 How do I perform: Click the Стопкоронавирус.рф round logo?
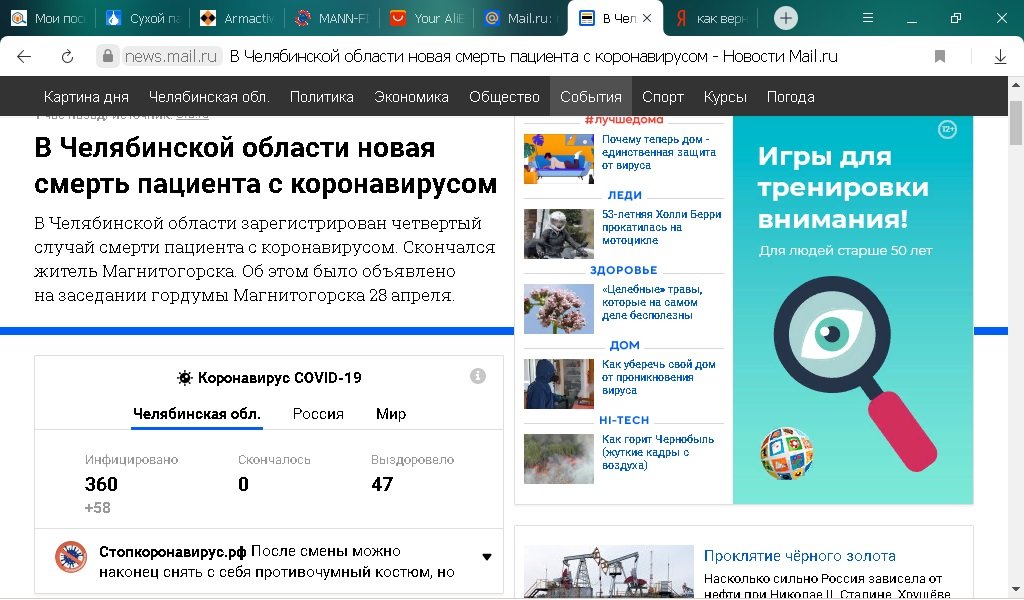click(71, 557)
